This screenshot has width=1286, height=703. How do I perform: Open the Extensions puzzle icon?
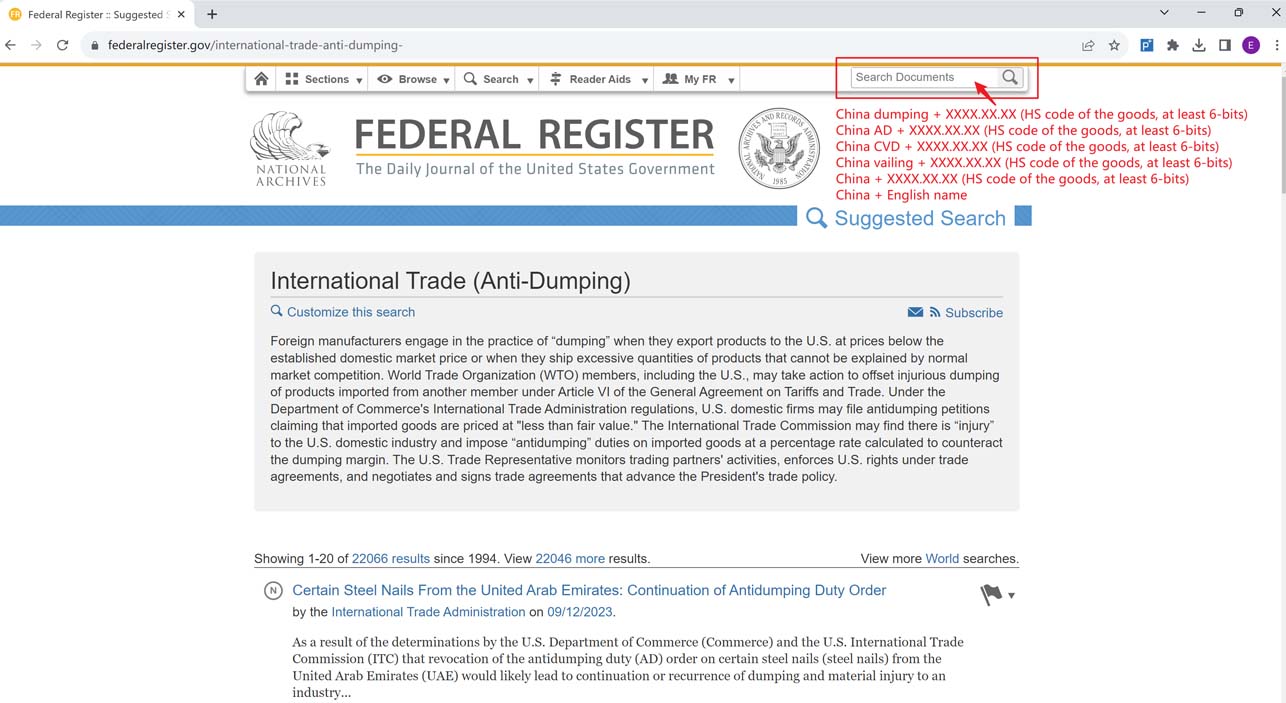[1173, 45]
